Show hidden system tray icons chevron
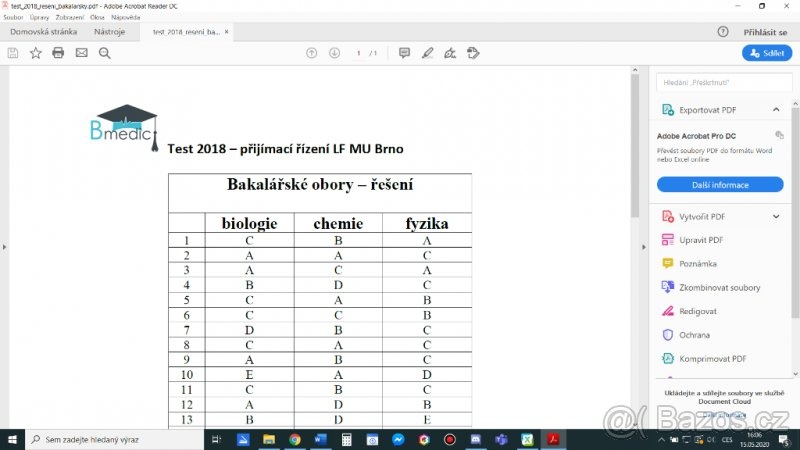The image size is (800, 450). click(661, 439)
